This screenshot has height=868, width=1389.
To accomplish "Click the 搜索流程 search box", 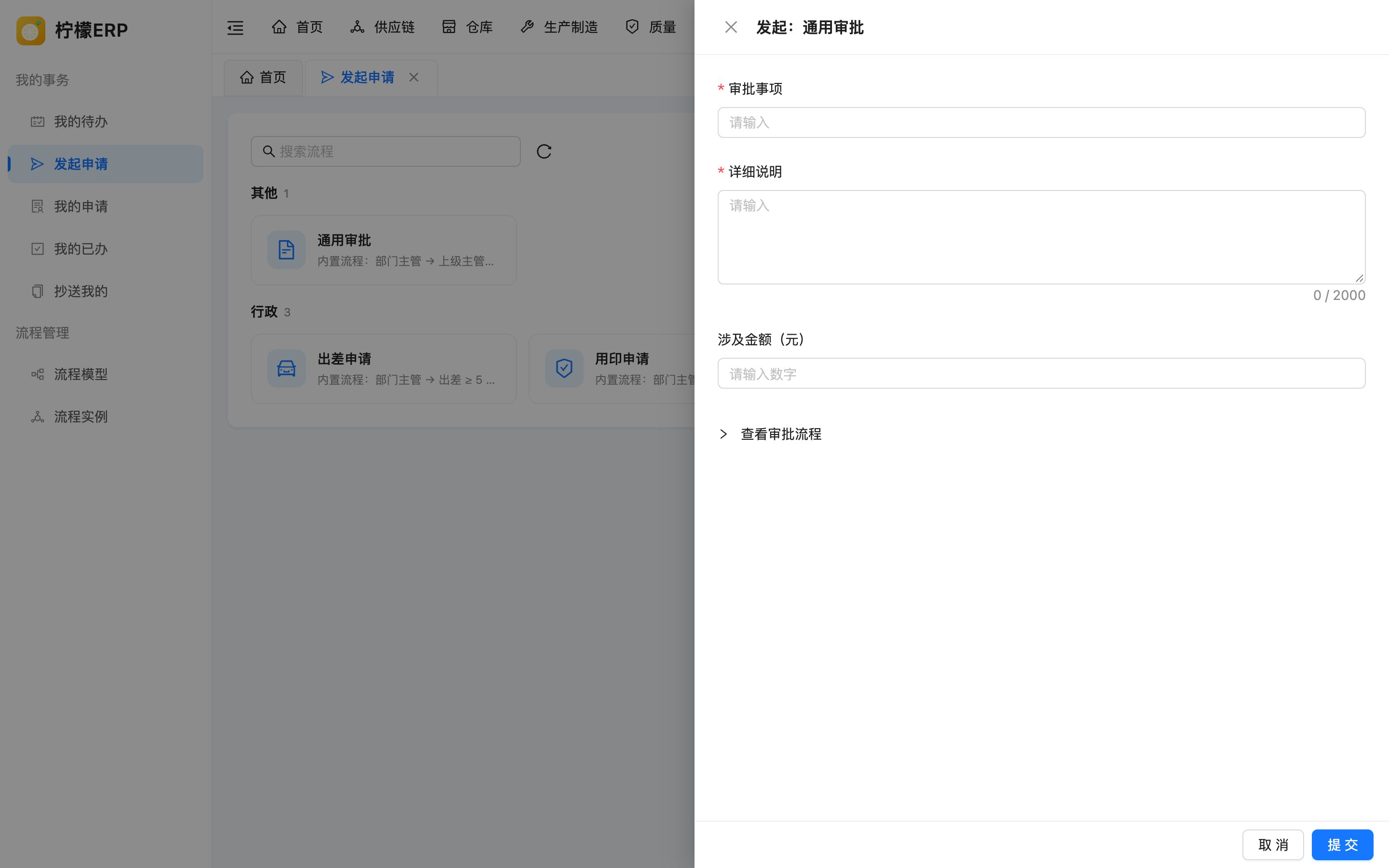I will [386, 151].
